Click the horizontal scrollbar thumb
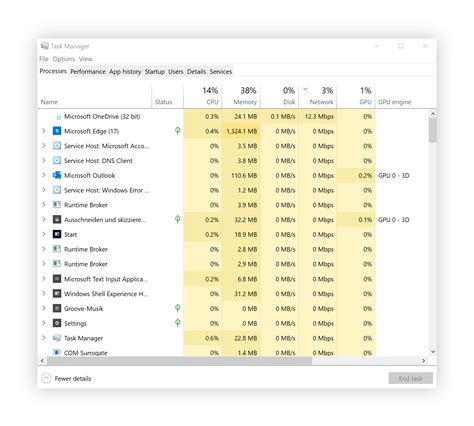The image size is (474, 426). 179,361
